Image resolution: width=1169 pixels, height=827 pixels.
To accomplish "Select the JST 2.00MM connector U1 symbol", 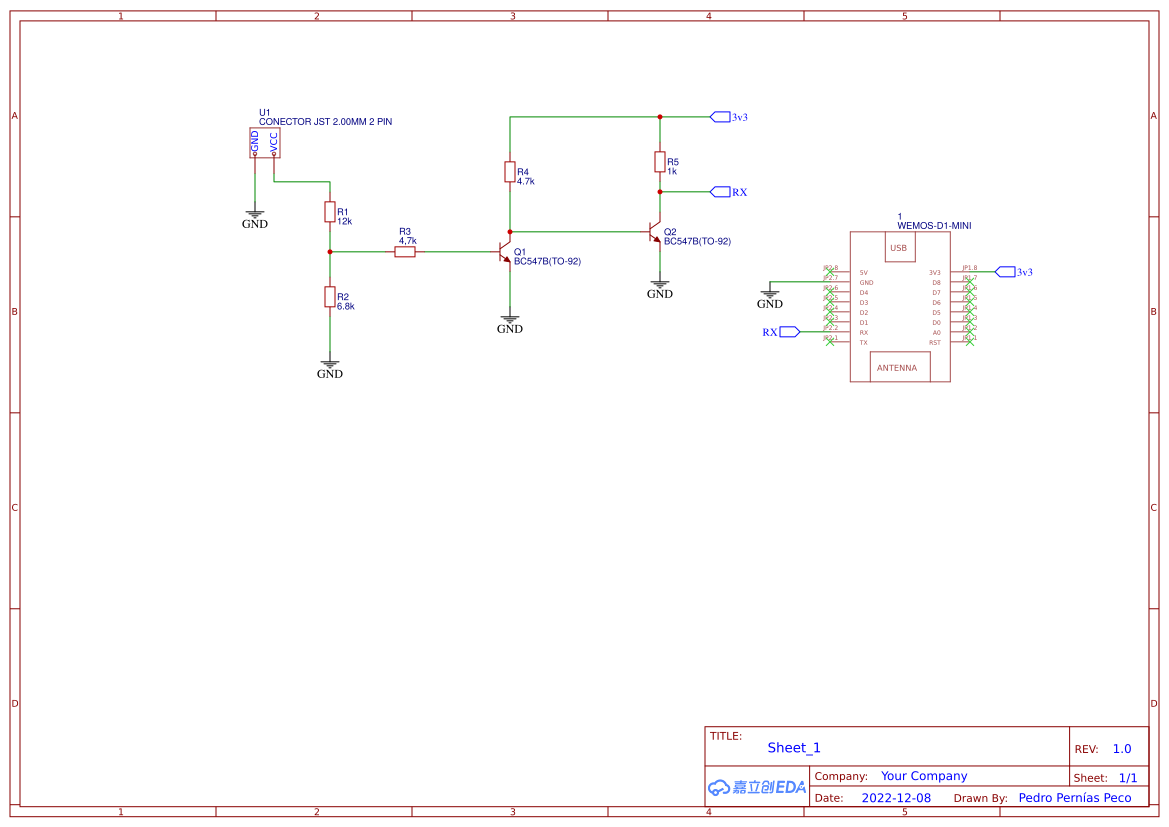I will (267, 143).
